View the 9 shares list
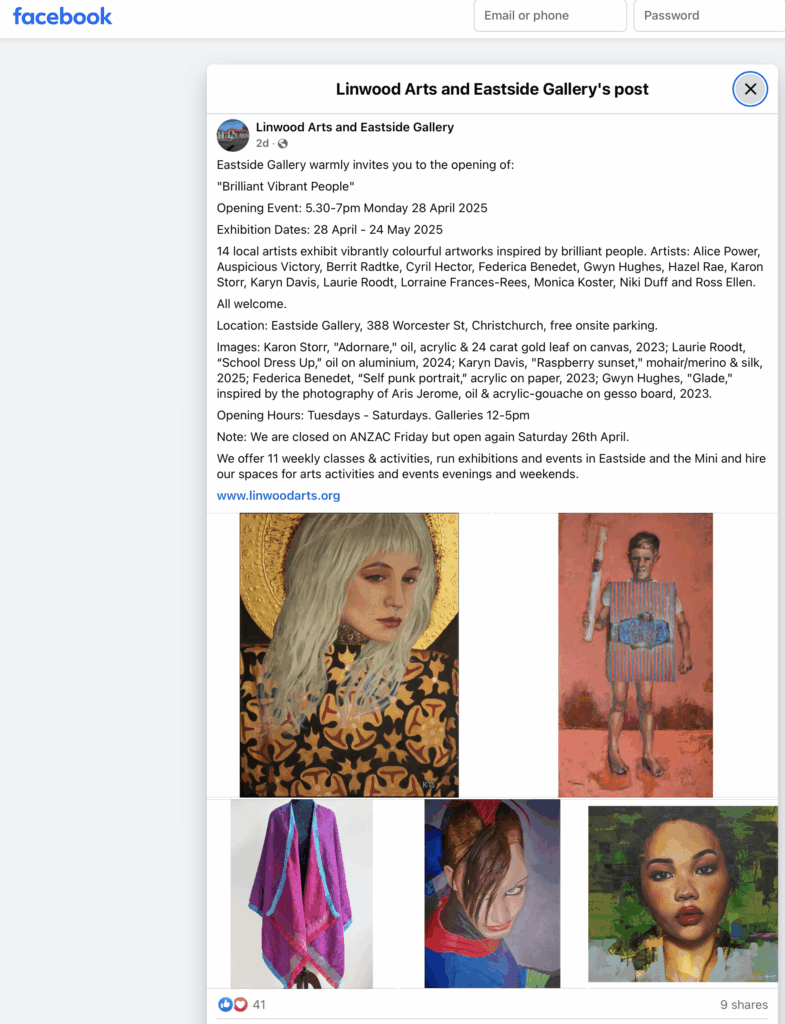Screen dimensions: 785x1024 pos(744,1004)
